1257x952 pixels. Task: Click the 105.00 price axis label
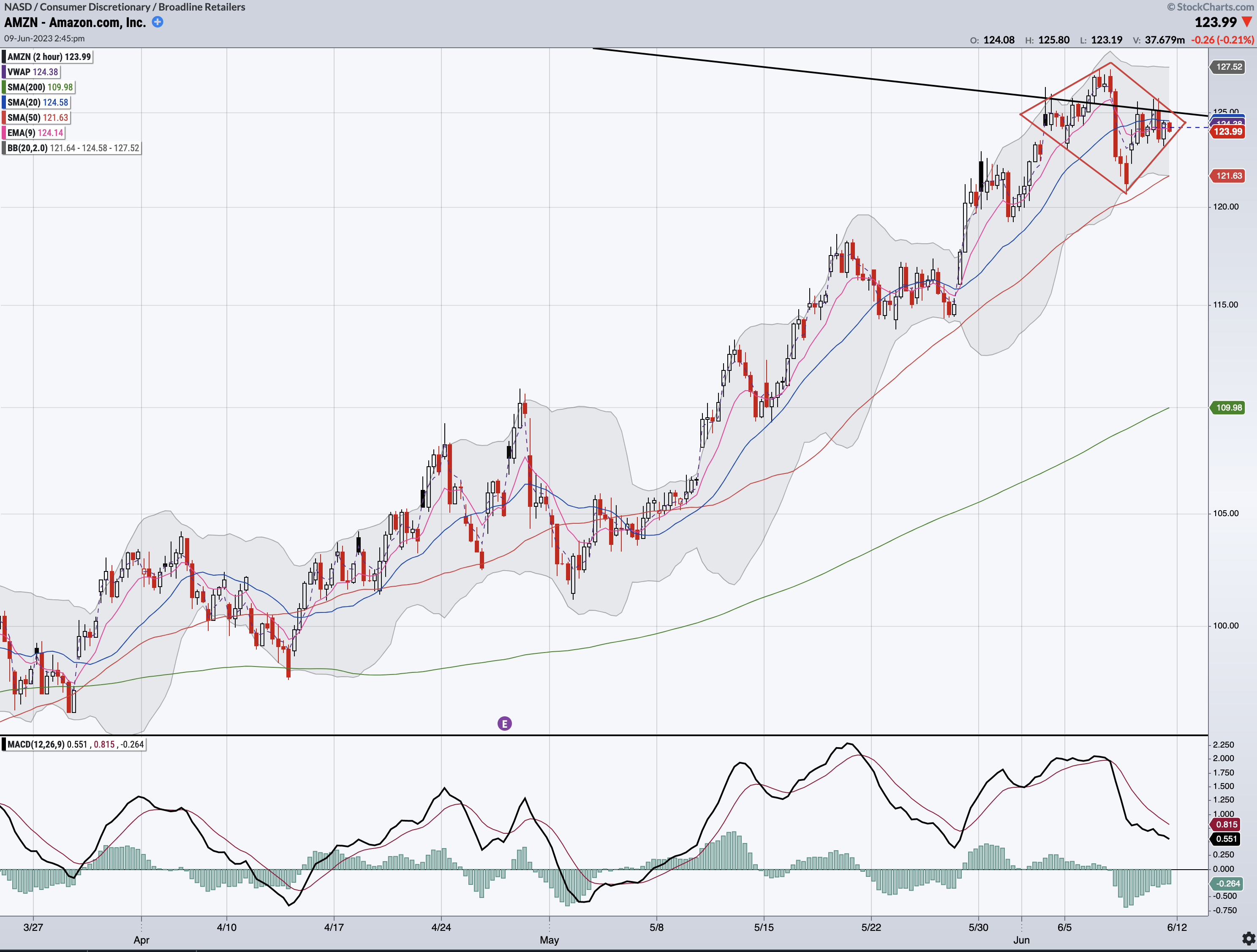(1226, 514)
